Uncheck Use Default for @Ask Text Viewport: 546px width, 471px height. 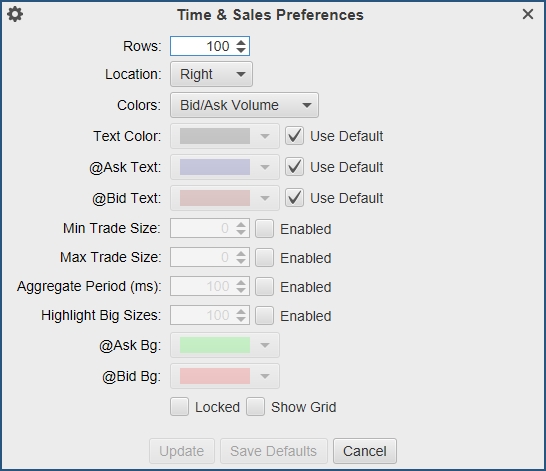coord(295,167)
